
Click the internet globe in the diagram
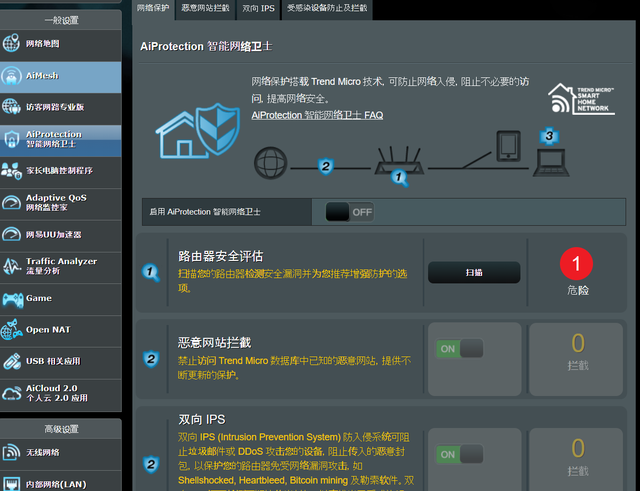pyautogui.click(x=271, y=163)
